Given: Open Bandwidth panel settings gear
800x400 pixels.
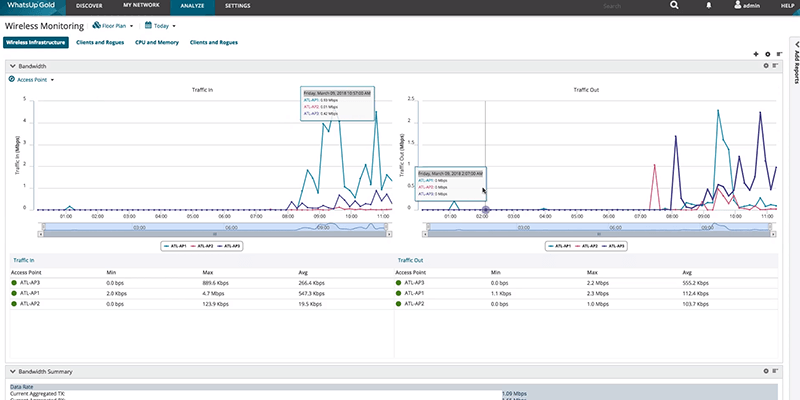Looking at the screenshot, I should (765, 66).
